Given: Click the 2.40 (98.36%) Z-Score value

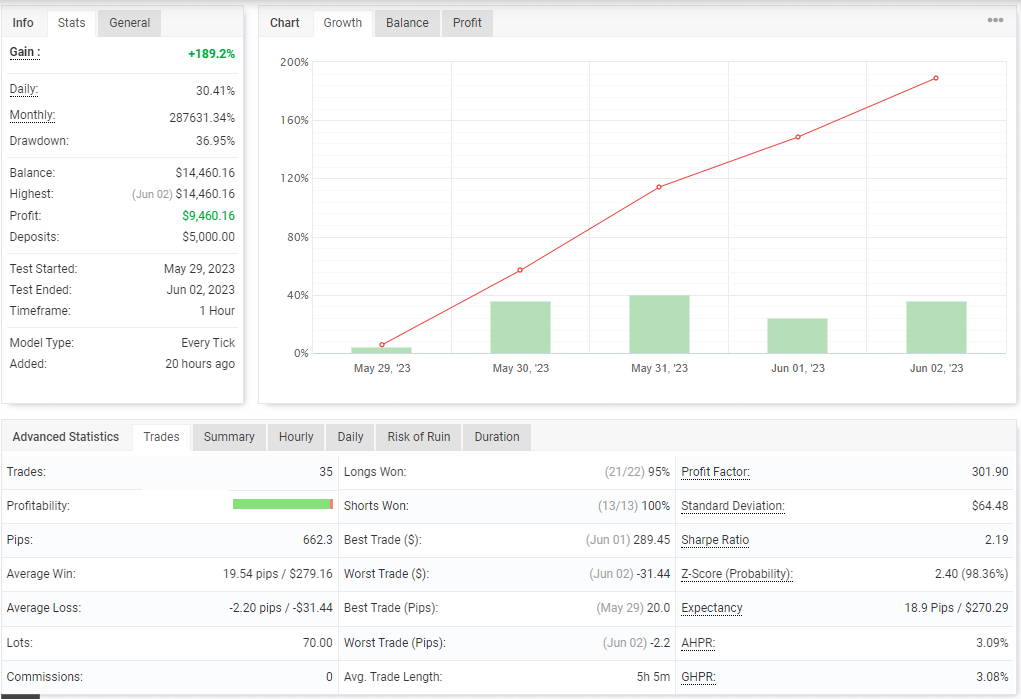Looking at the screenshot, I should 972,574.
